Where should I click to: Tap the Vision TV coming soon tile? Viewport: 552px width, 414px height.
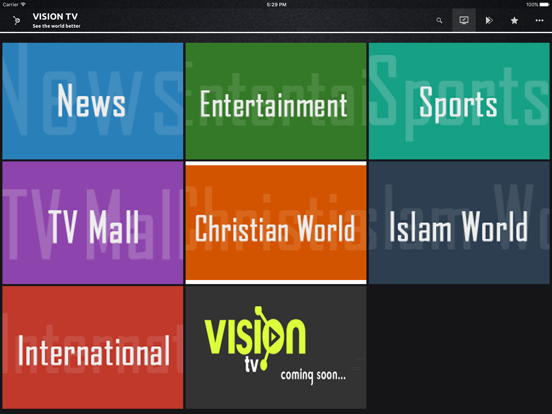coord(276,347)
